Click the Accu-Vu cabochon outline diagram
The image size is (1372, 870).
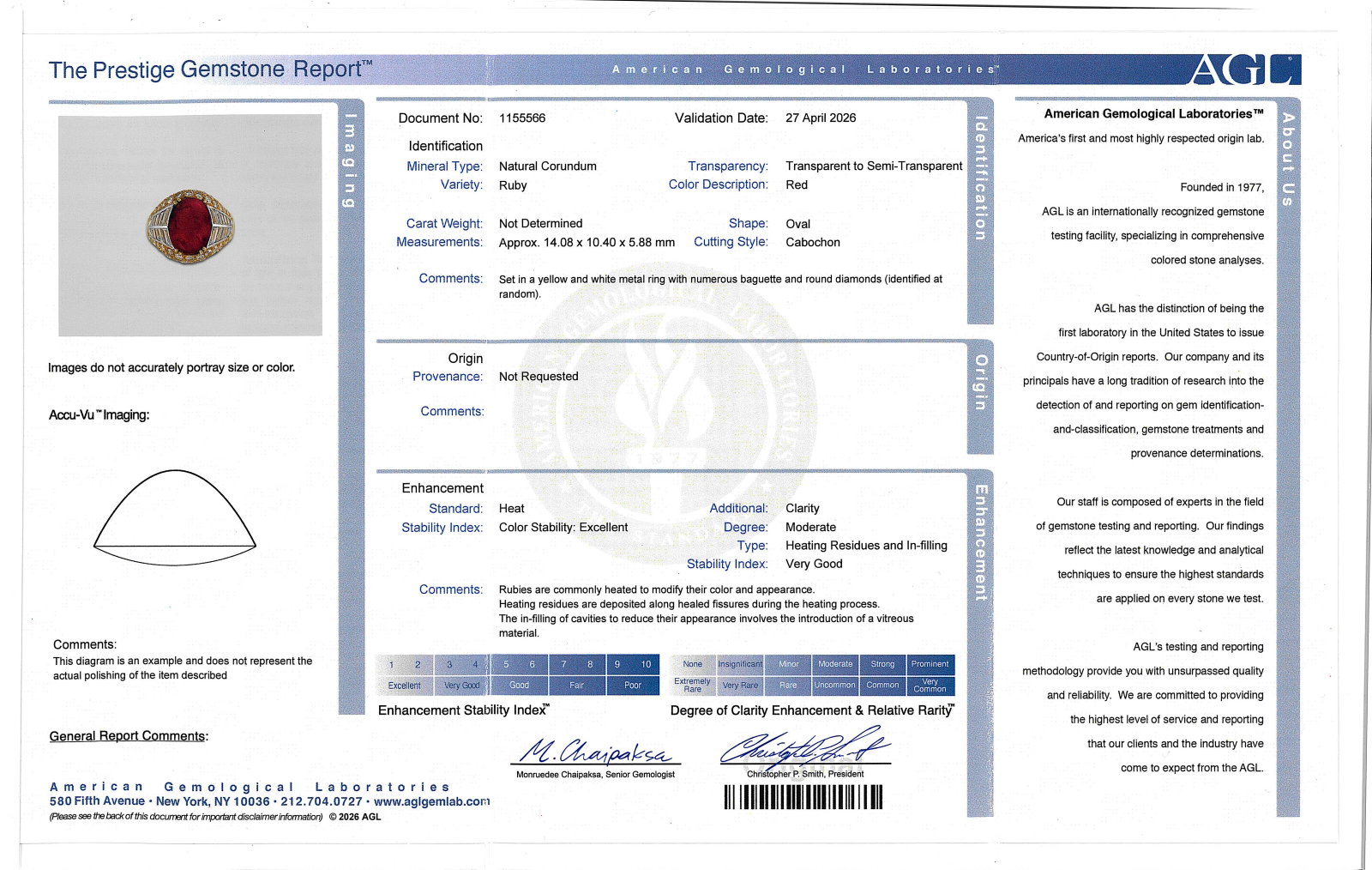174,518
